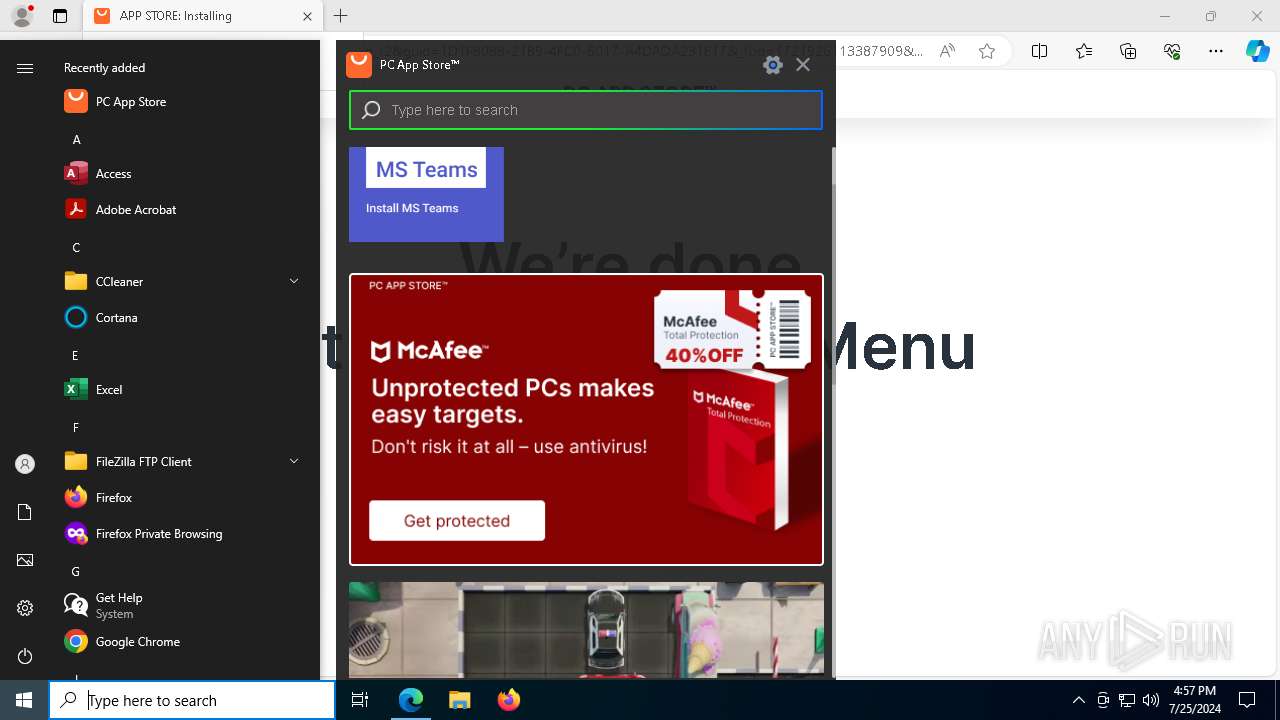1280x720 pixels.
Task: Click the PC App Store logo icon
Action: tap(358, 63)
